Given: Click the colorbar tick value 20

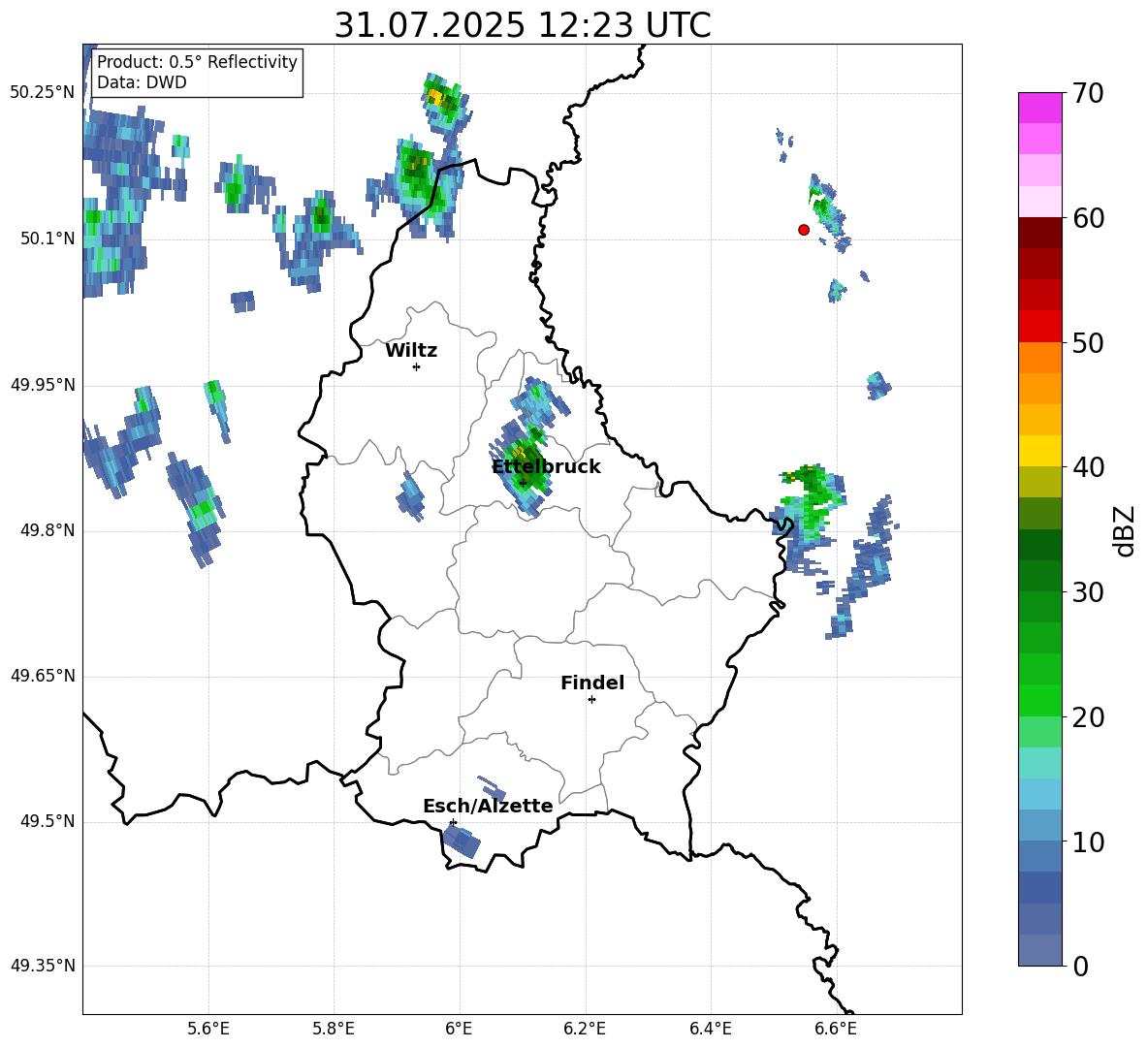Looking at the screenshot, I should coord(1088,717).
